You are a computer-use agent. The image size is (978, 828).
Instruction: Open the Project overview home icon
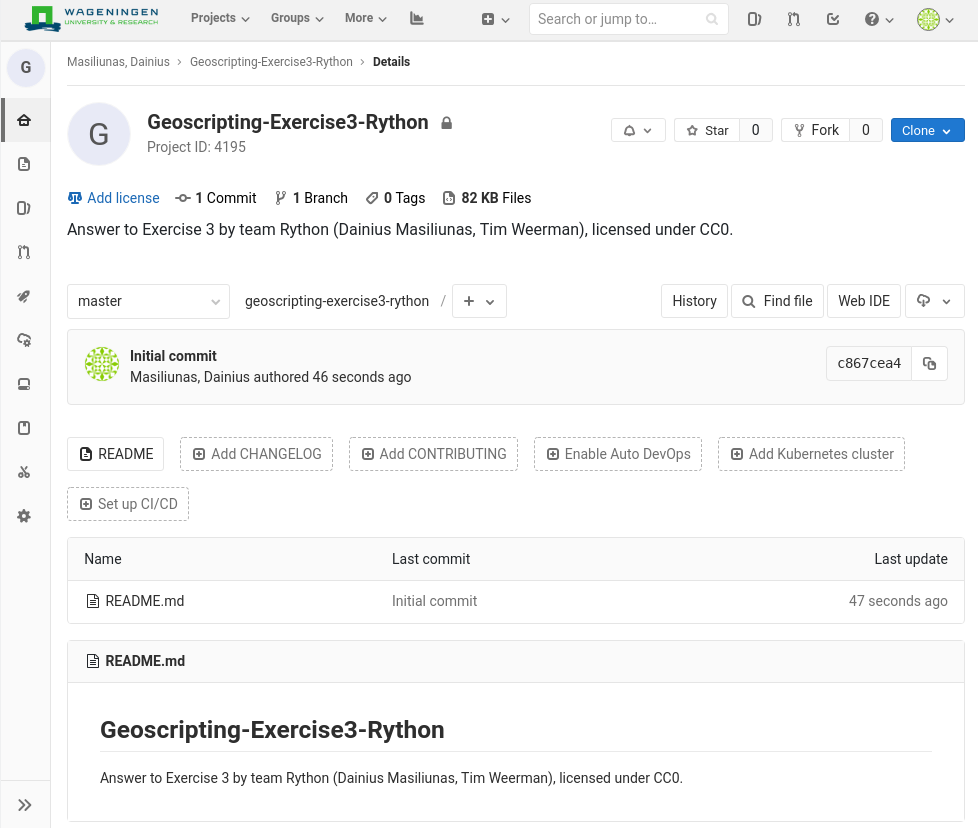(24, 119)
